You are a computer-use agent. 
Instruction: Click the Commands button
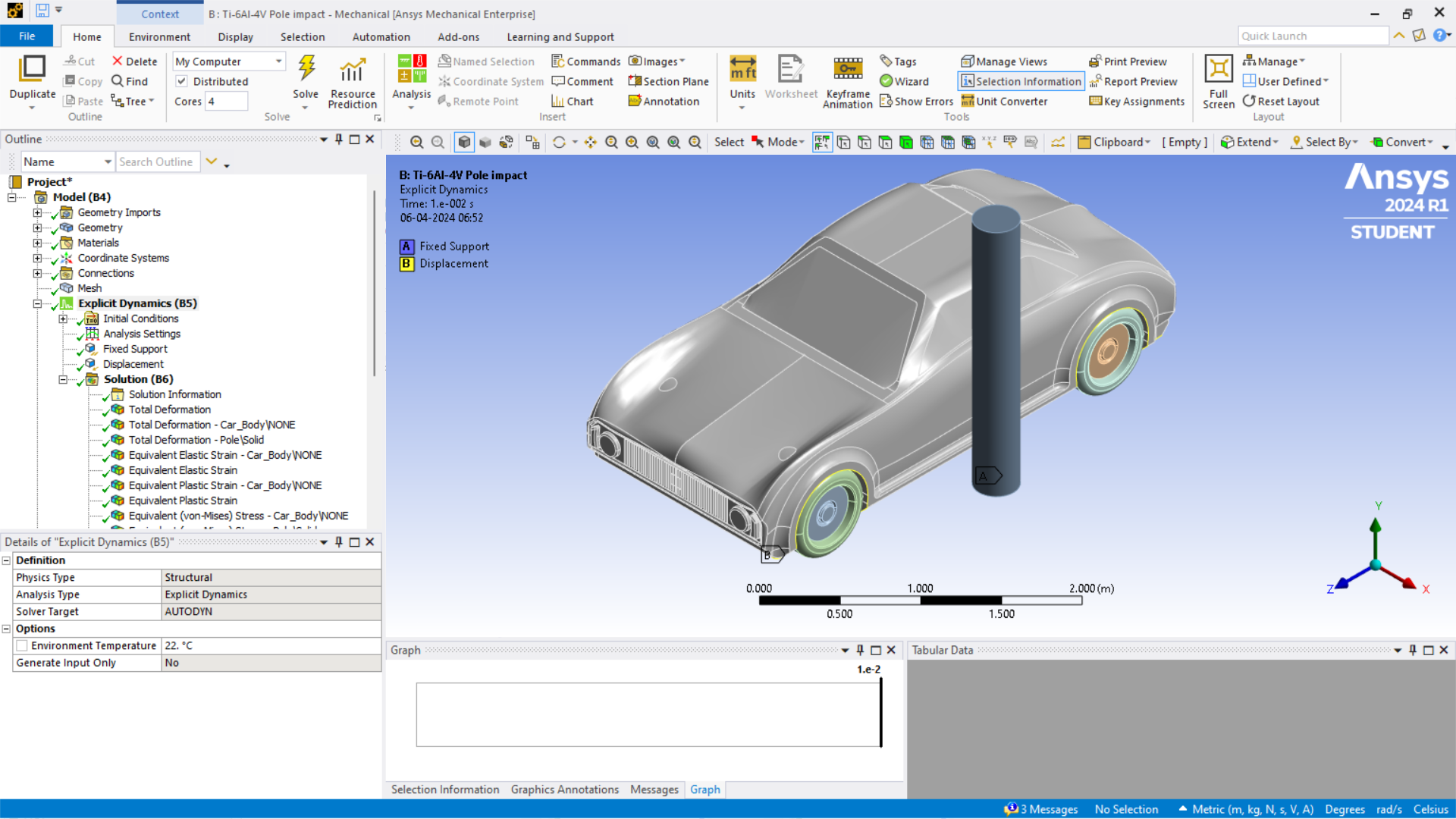pyautogui.click(x=585, y=61)
